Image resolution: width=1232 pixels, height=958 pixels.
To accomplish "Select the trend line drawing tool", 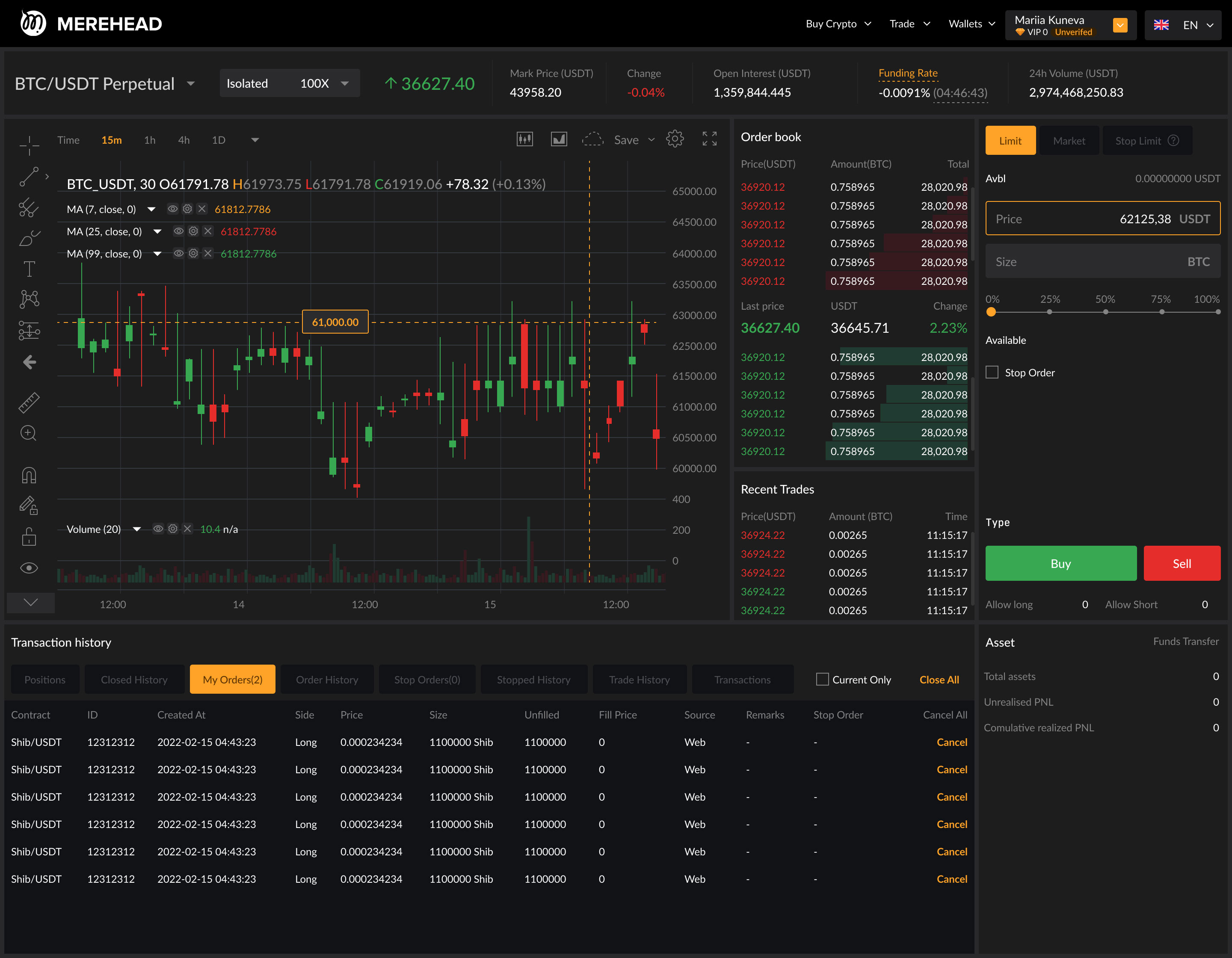I will pyautogui.click(x=29, y=177).
